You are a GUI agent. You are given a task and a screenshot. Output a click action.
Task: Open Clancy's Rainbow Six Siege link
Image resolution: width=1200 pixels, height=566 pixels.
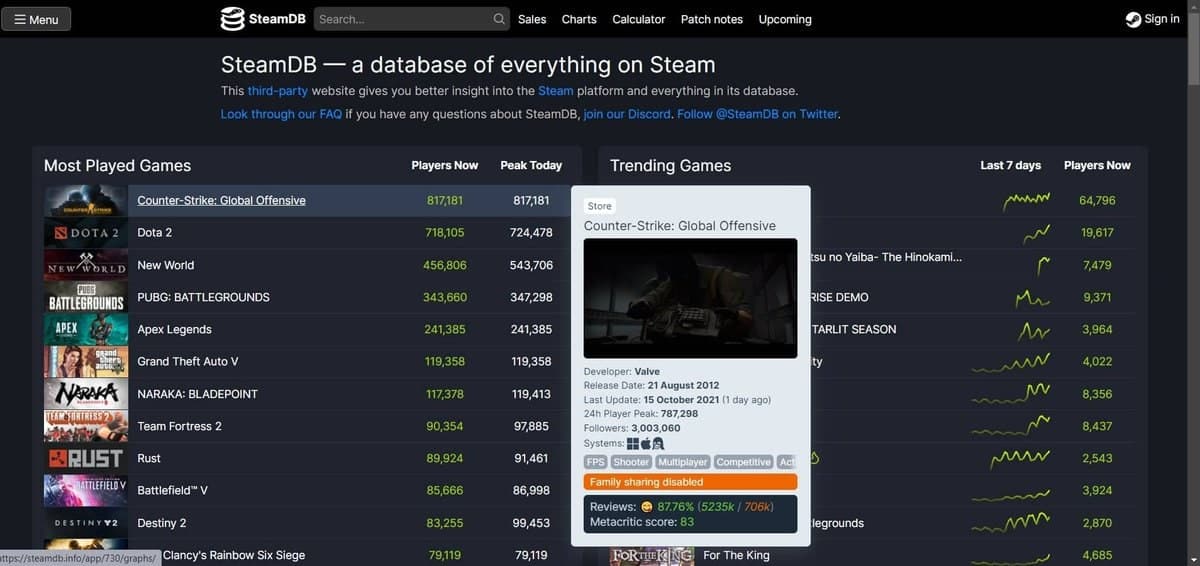pyautogui.click(x=234, y=555)
